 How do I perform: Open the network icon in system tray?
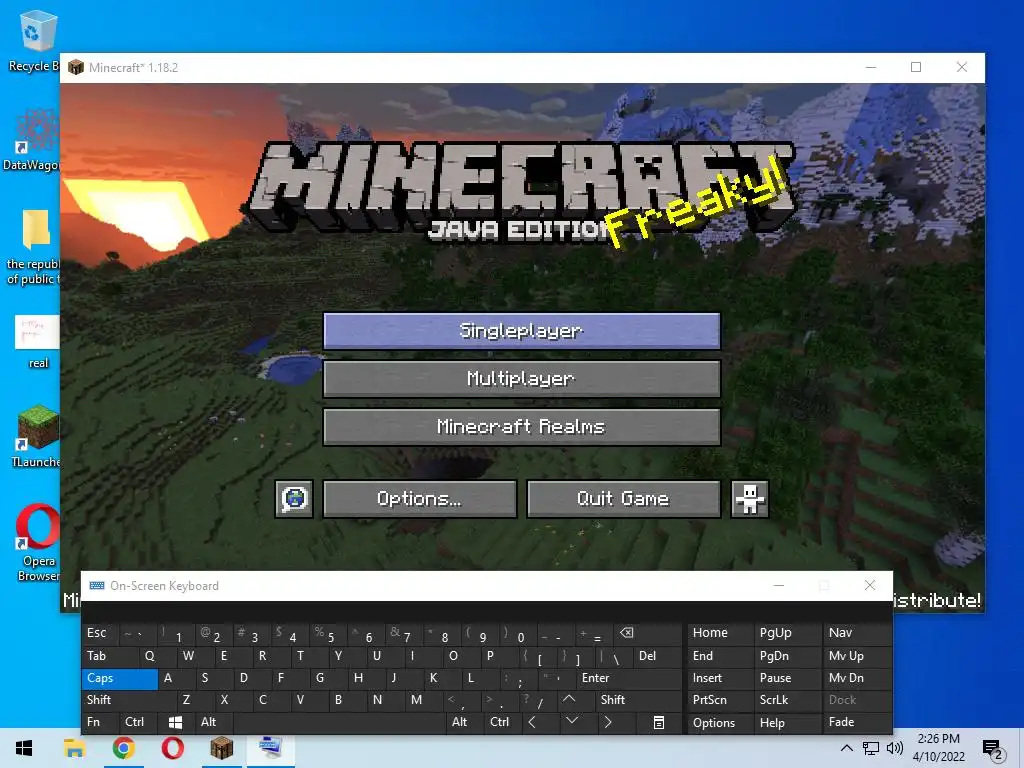(871, 748)
